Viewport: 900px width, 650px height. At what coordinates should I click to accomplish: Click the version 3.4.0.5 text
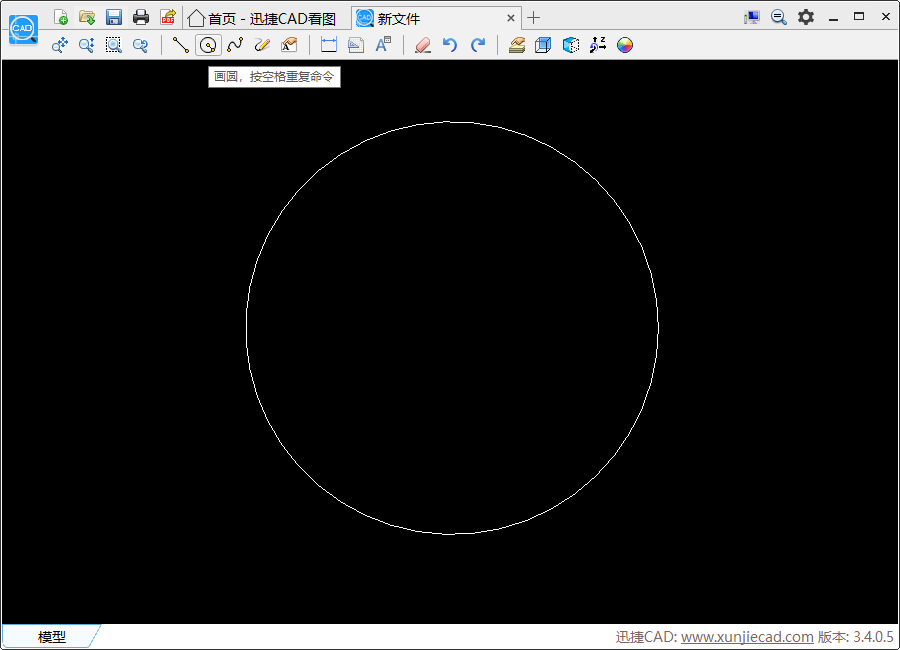855,637
